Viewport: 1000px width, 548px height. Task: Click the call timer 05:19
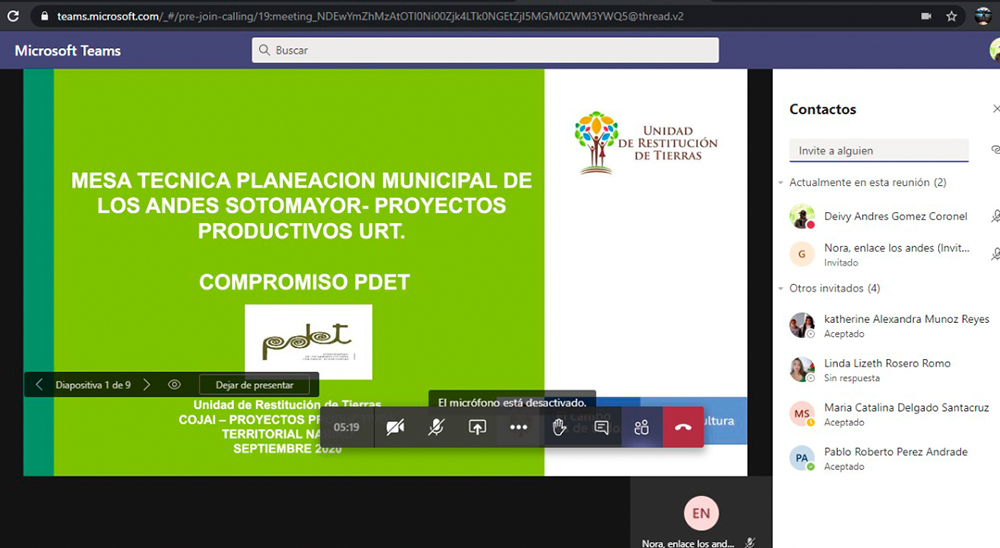346,427
